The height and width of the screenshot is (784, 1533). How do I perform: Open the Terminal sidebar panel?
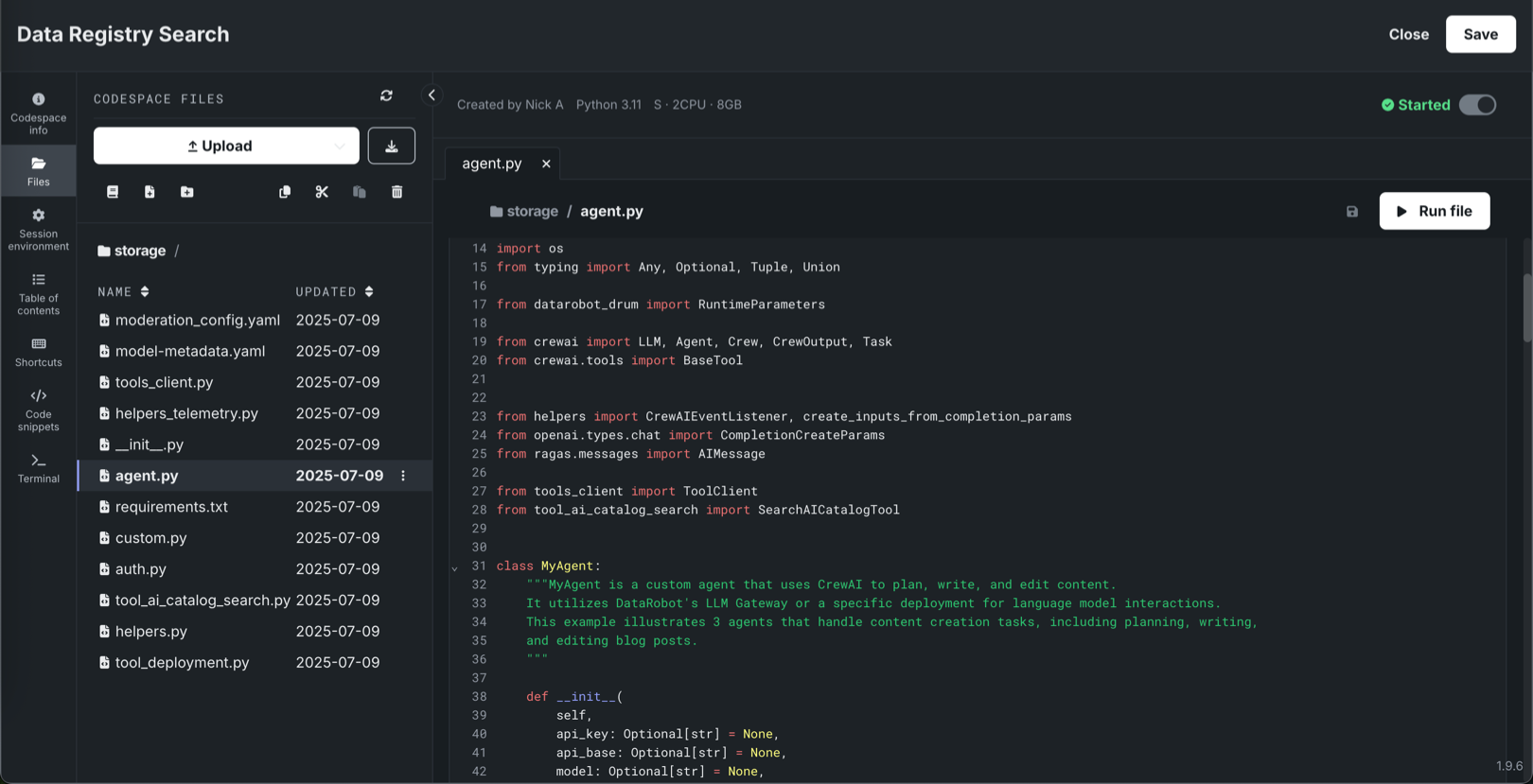tap(38, 468)
